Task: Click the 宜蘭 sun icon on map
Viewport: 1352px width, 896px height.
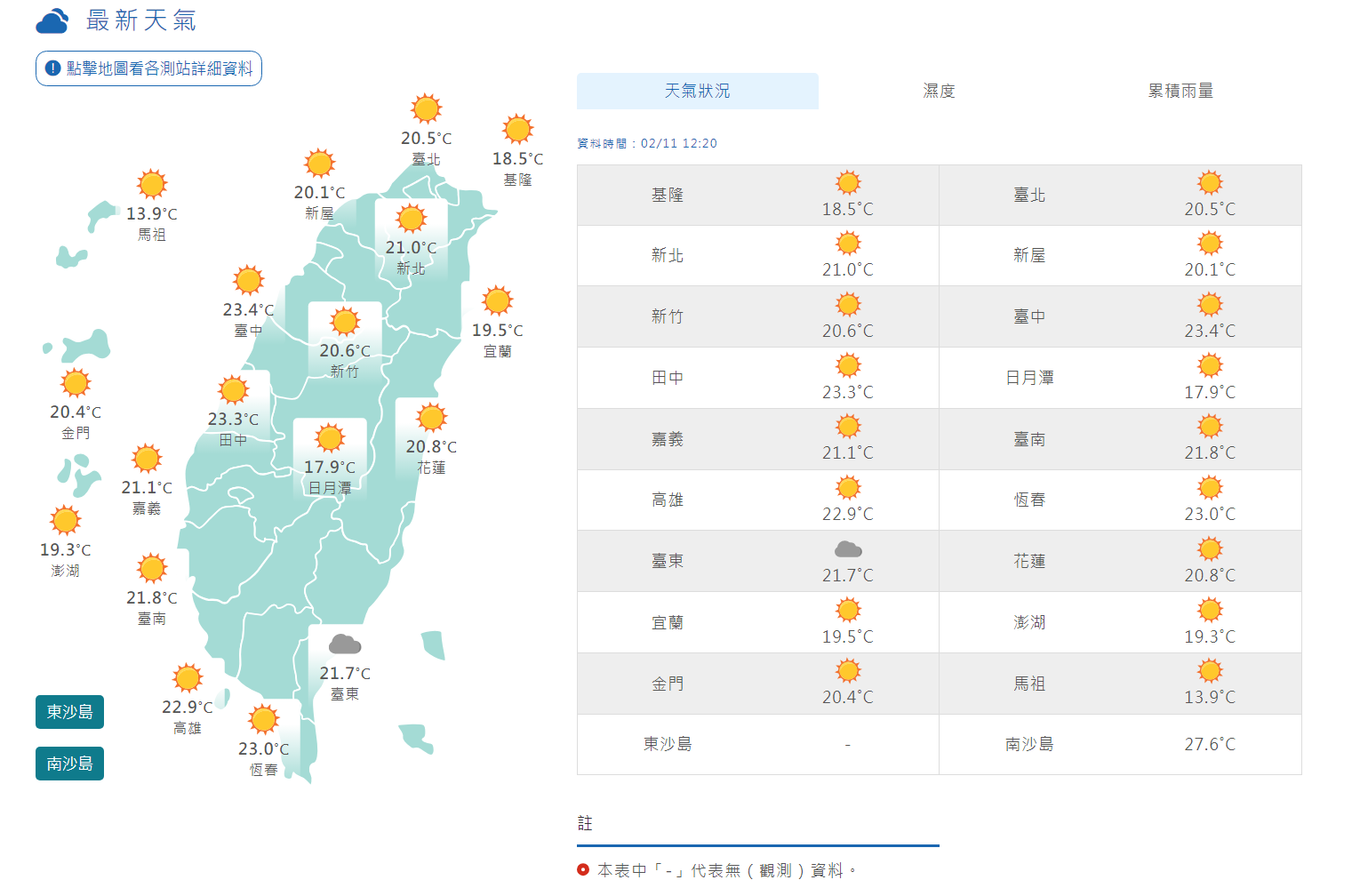Action: [498, 300]
